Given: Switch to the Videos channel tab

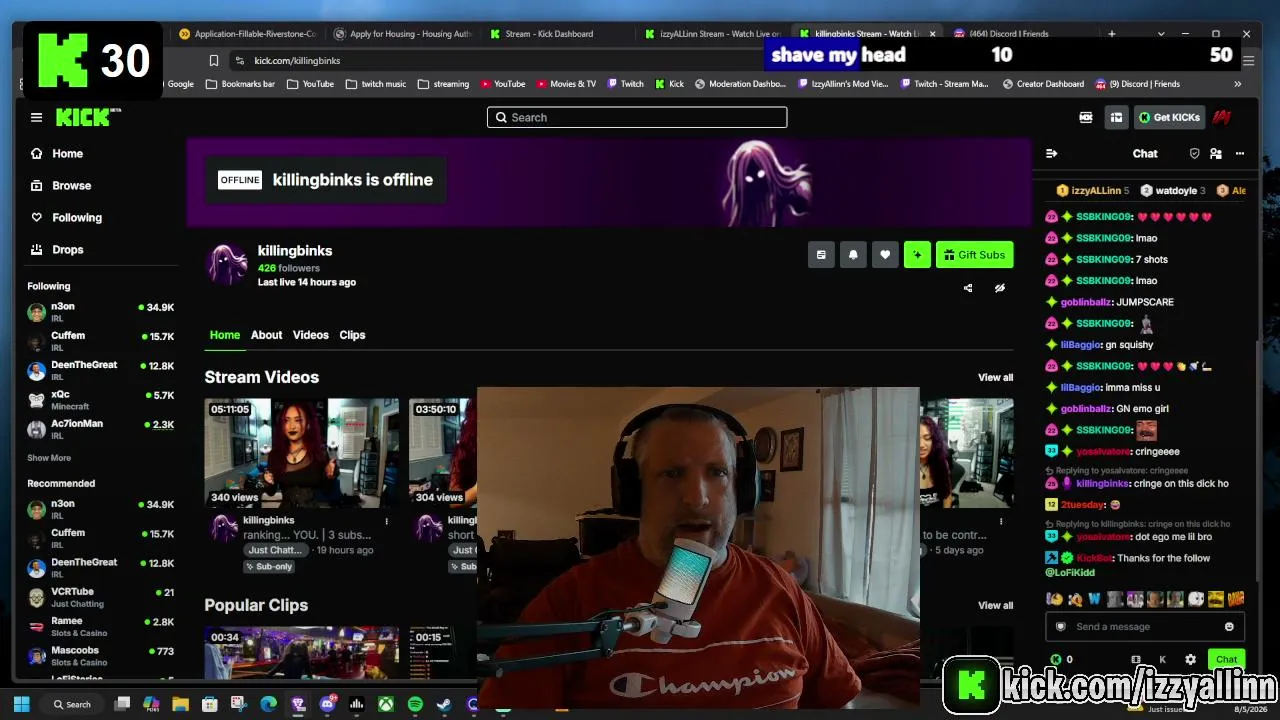Looking at the screenshot, I should click(x=311, y=335).
